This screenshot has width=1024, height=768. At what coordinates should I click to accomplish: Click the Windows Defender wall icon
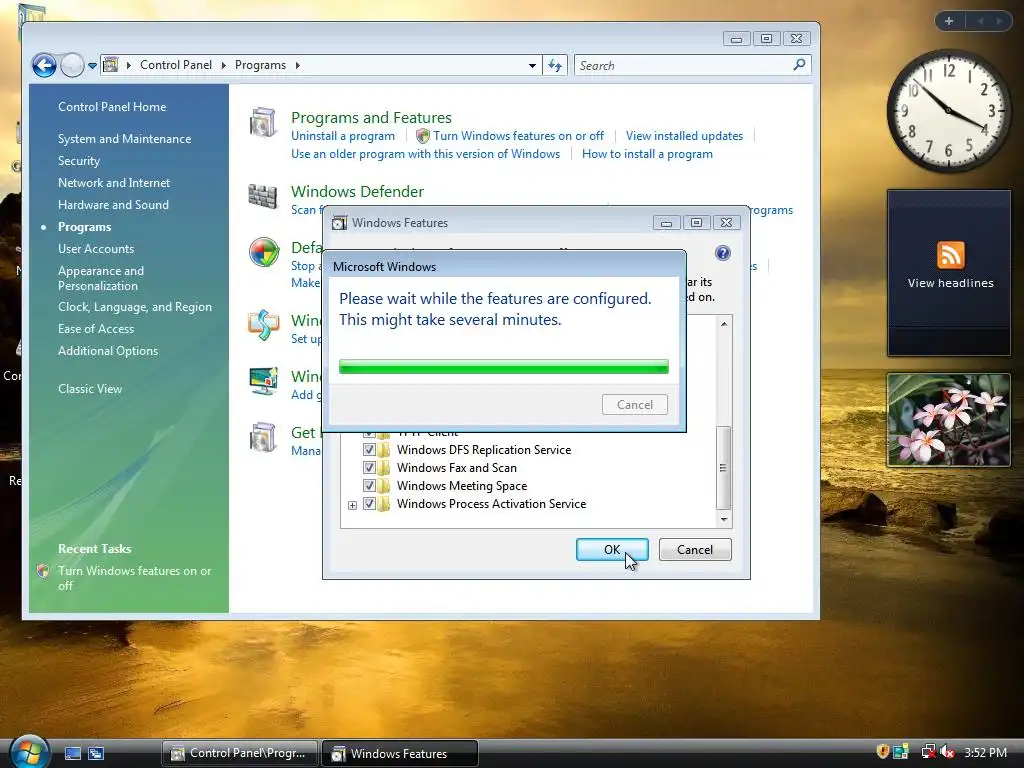tap(263, 196)
